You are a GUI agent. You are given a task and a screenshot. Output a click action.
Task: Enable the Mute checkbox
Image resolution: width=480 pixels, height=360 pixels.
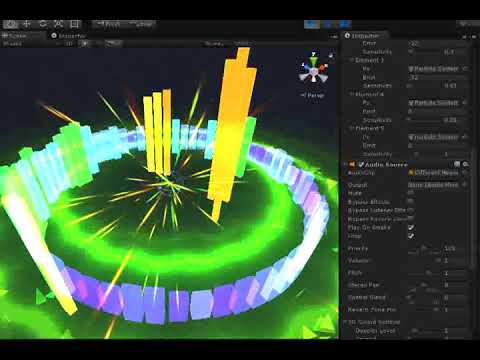(411, 193)
